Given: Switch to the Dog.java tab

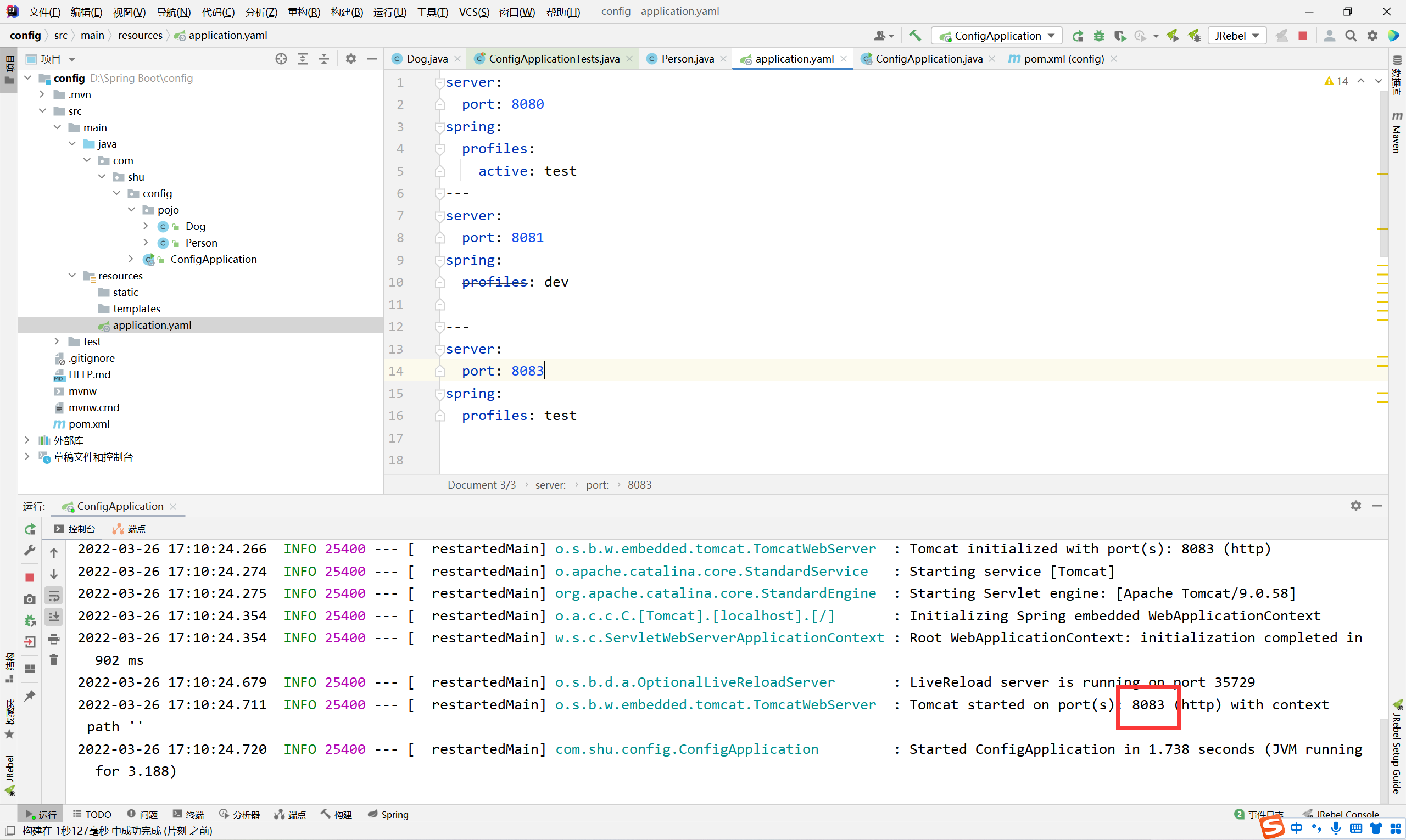Looking at the screenshot, I should click(426, 59).
